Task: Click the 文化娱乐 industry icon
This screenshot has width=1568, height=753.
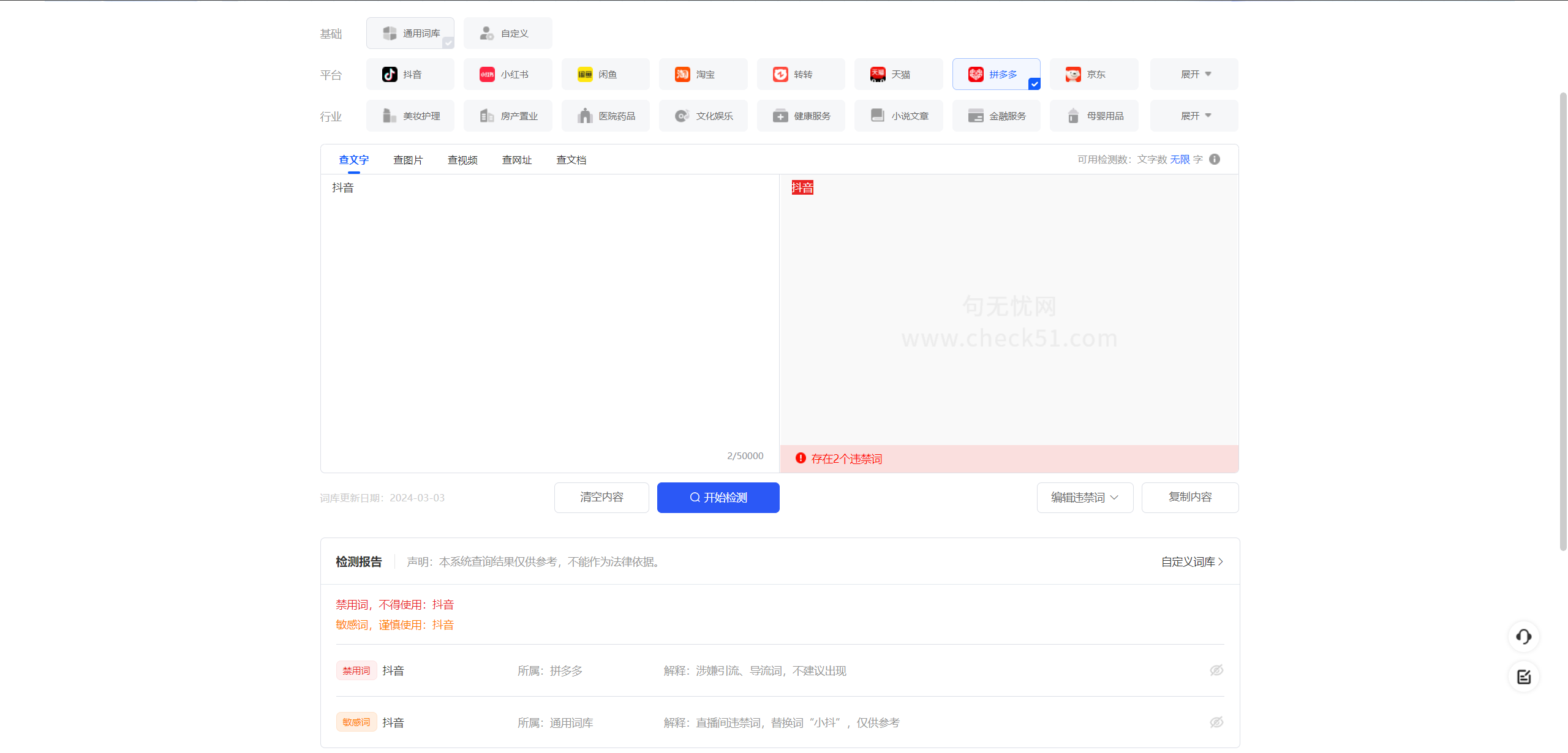Action: tap(682, 116)
